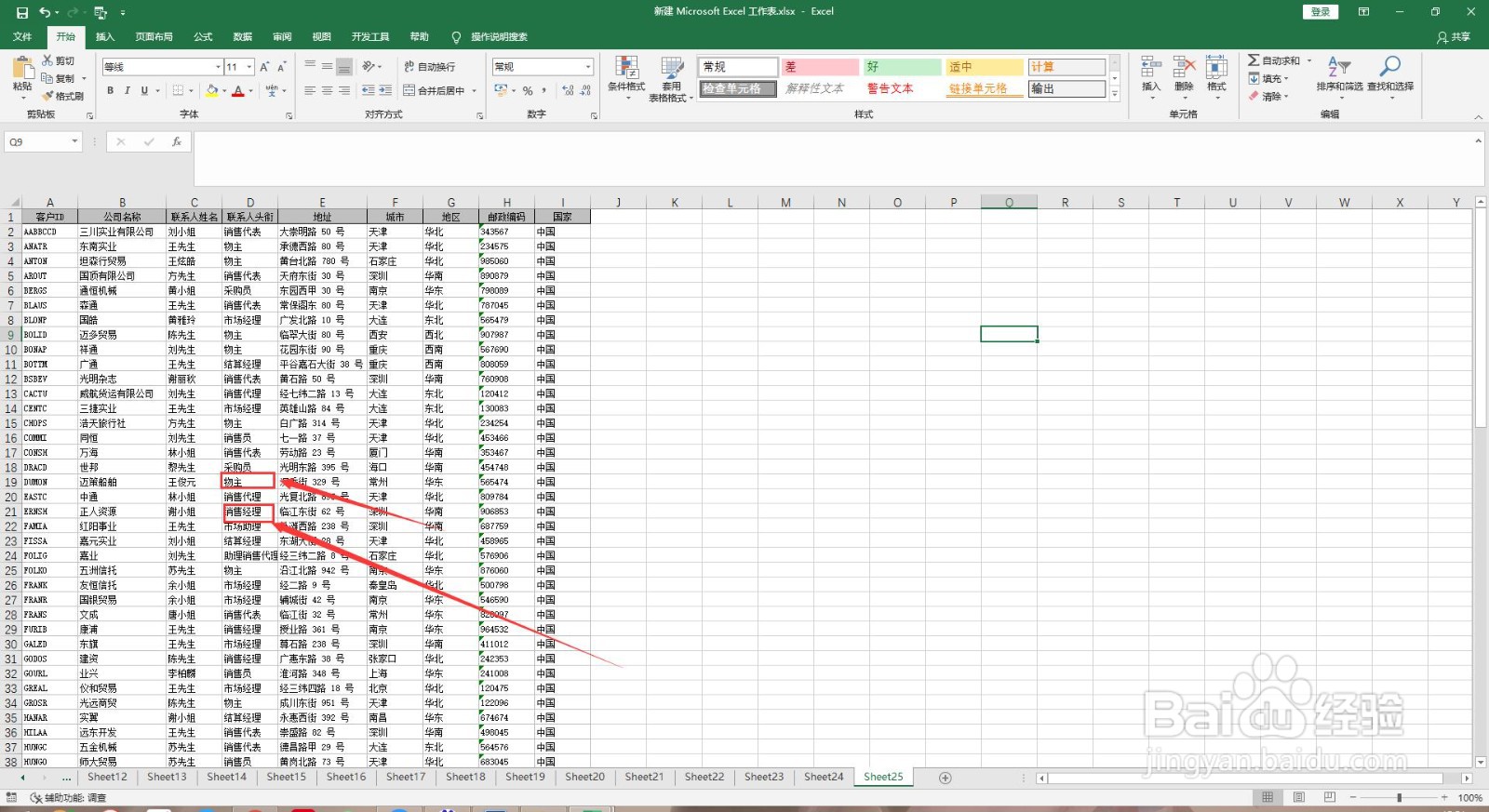Toggle Wrap Text (自动换行)
Viewport: 1489px width, 812px height.
coord(429,67)
